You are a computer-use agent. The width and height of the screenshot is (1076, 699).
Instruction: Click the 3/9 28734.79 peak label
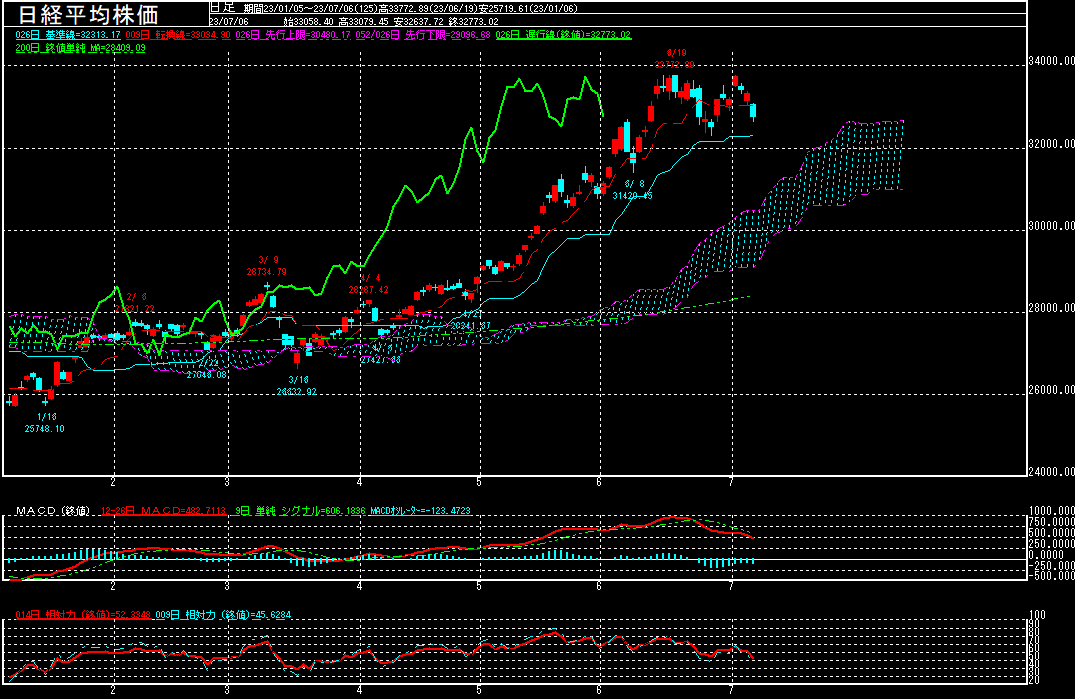(267, 266)
